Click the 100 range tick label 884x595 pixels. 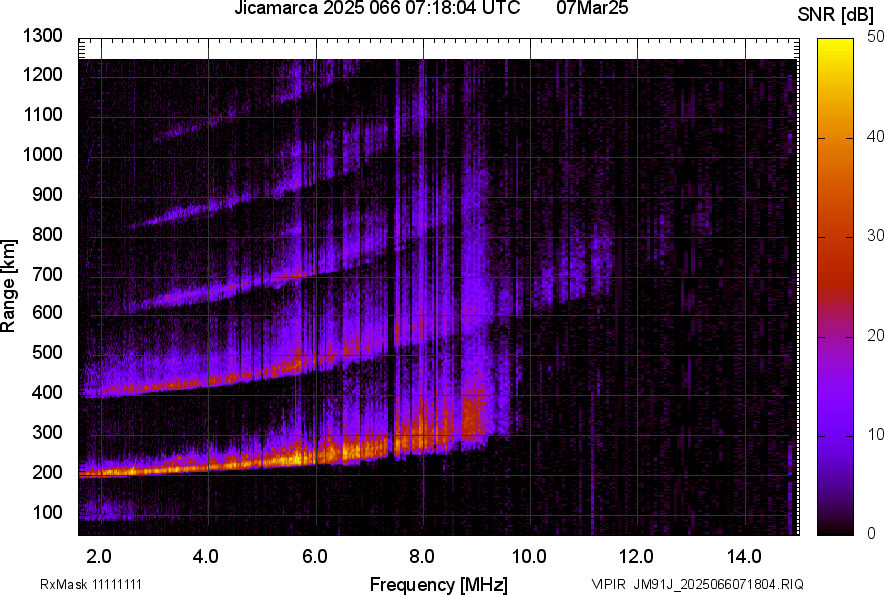coord(50,513)
